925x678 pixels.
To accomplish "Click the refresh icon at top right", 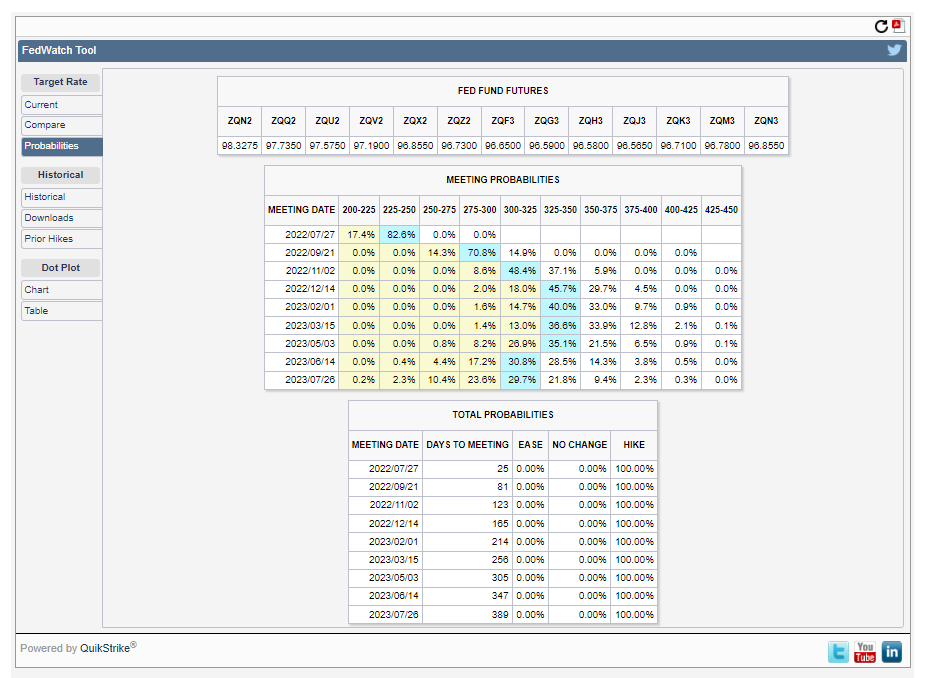I will point(881,27).
